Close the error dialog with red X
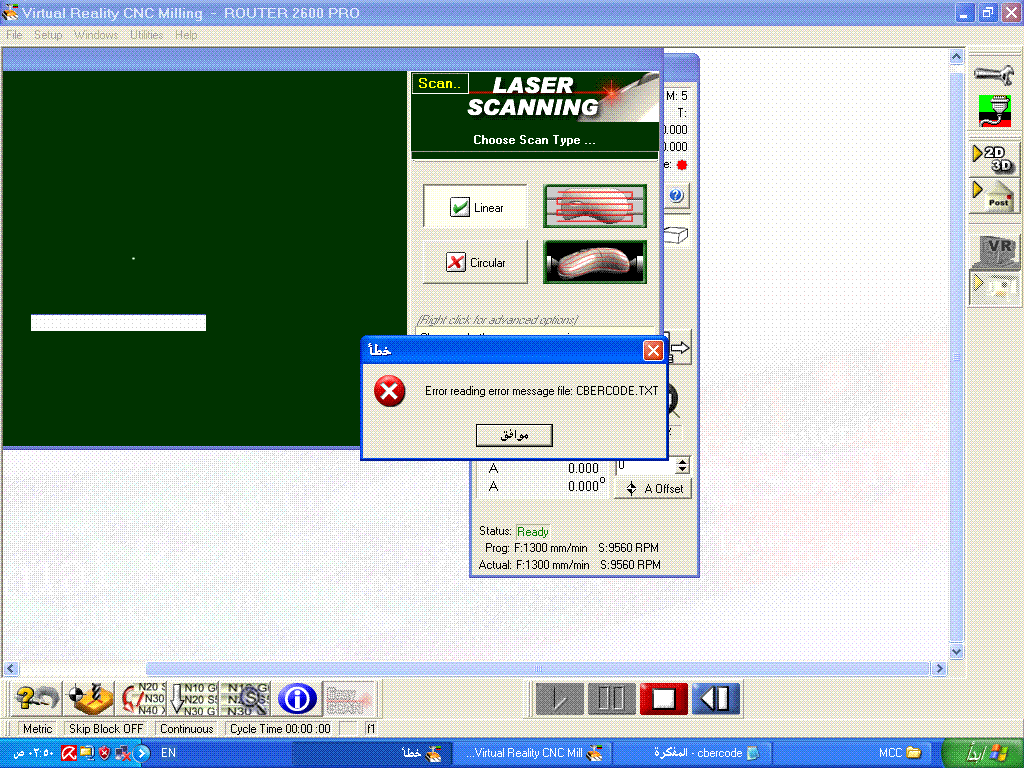The height and width of the screenshot is (768, 1024). [653, 350]
